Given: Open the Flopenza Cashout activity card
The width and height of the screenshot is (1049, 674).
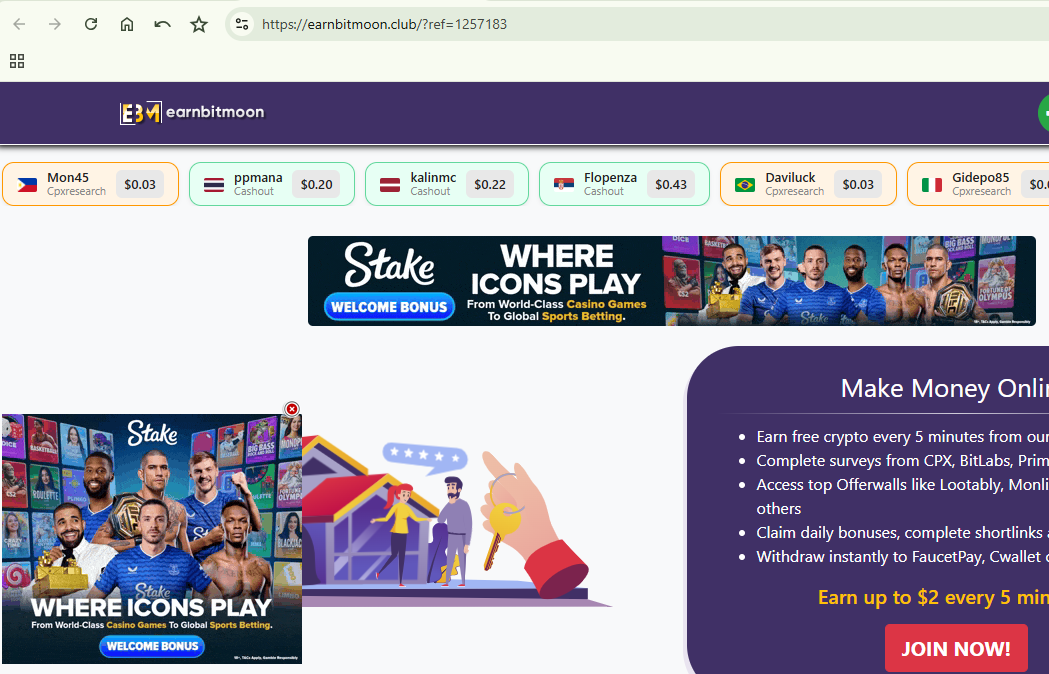Looking at the screenshot, I should [624, 184].
